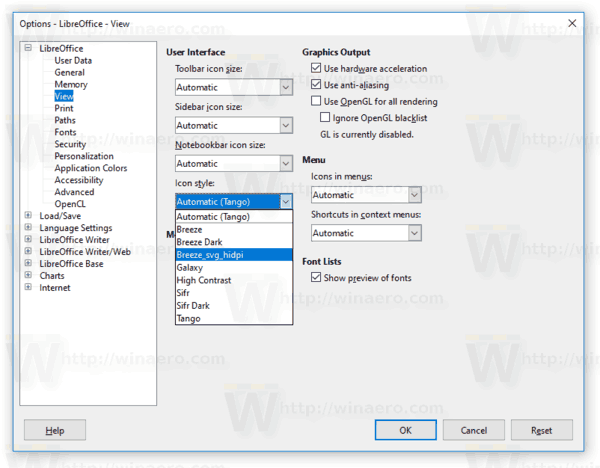Open Paths settings page
600x468 pixels.
tap(65, 120)
